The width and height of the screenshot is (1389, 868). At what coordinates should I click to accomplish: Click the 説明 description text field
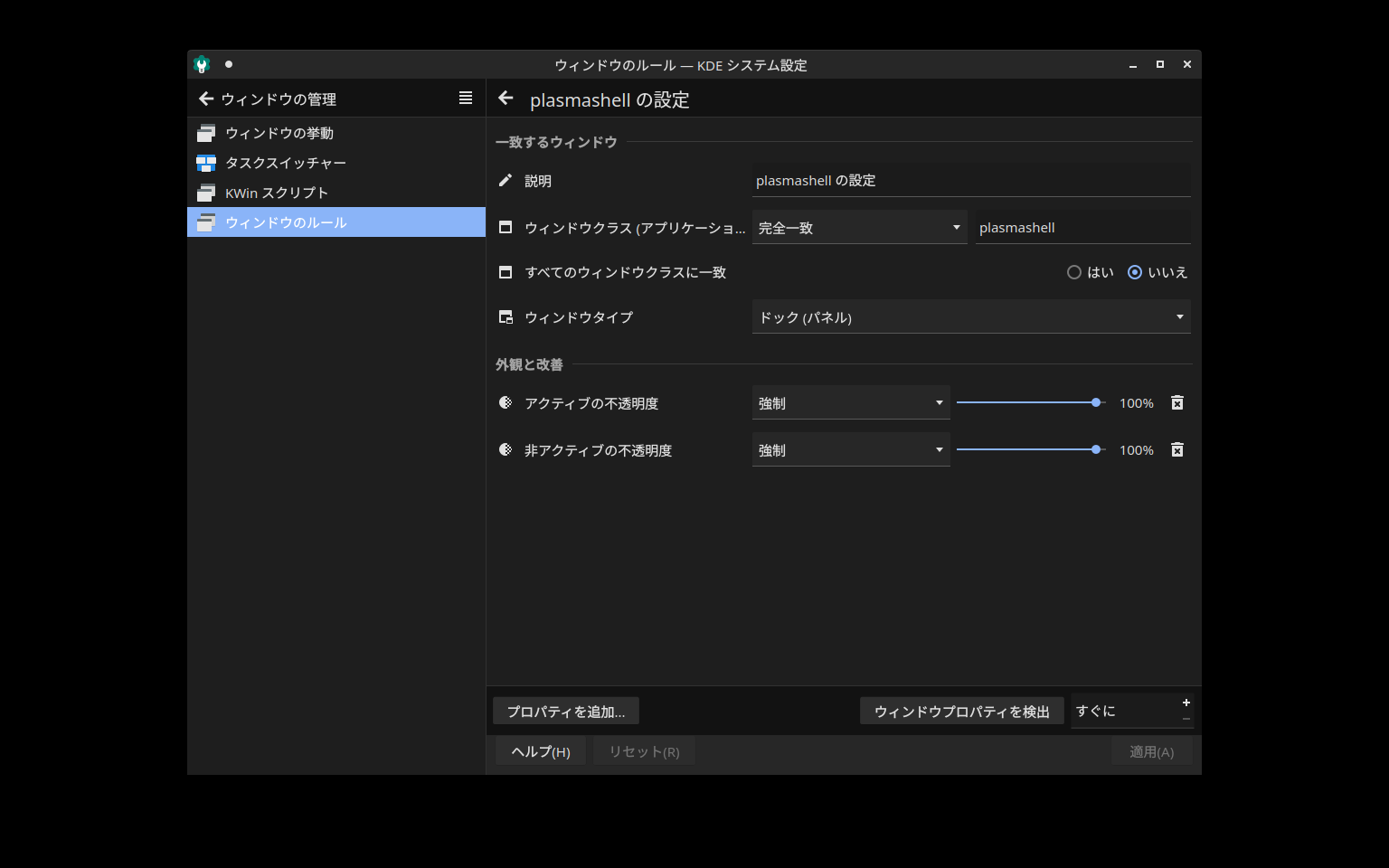tap(971, 180)
